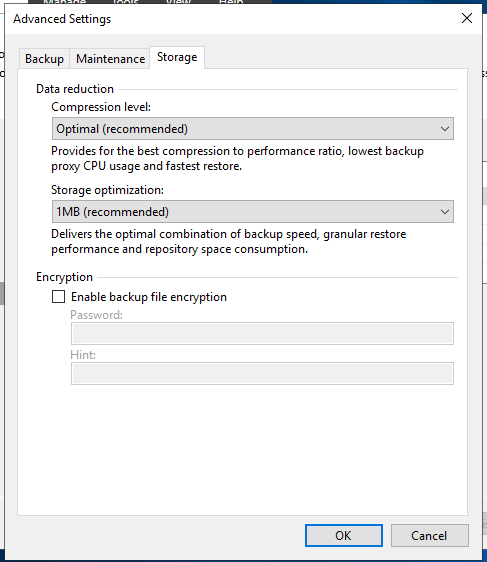Open the Storage optimization 1MB combo box
Viewport: 487px width, 562px height.
(x=253, y=212)
